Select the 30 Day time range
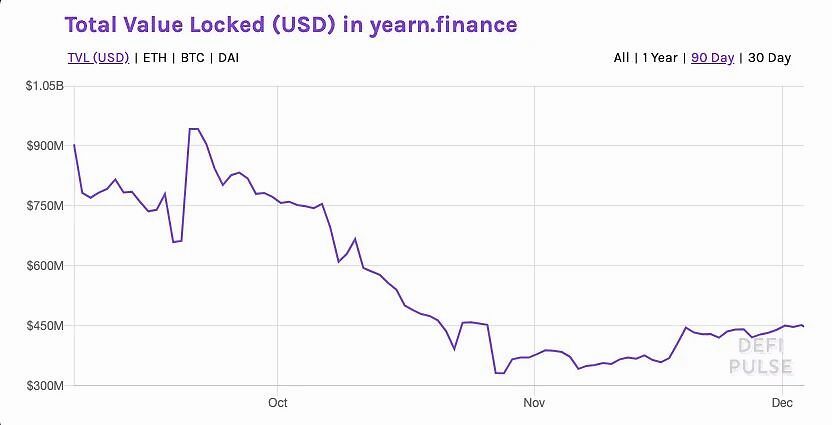 (x=769, y=58)
